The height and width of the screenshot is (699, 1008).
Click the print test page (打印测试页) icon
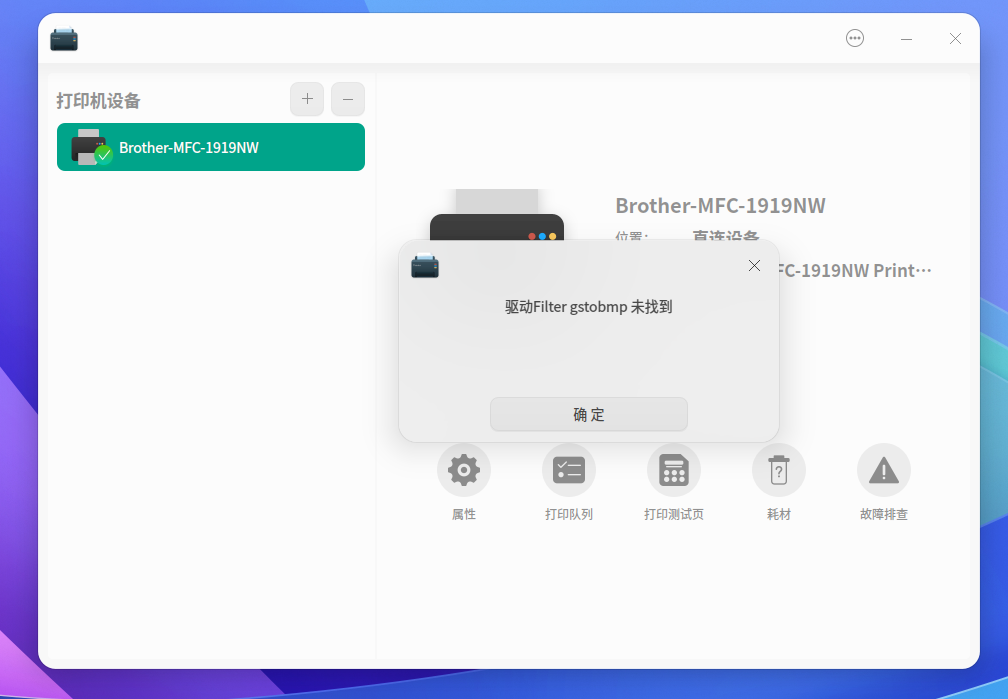point(673,469)
